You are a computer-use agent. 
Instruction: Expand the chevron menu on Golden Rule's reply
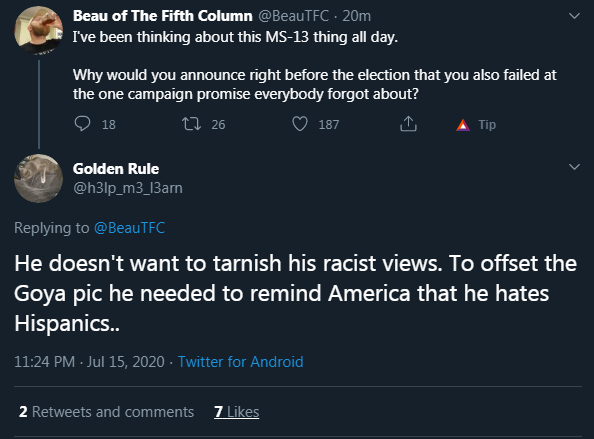click(x=574, y=167)
